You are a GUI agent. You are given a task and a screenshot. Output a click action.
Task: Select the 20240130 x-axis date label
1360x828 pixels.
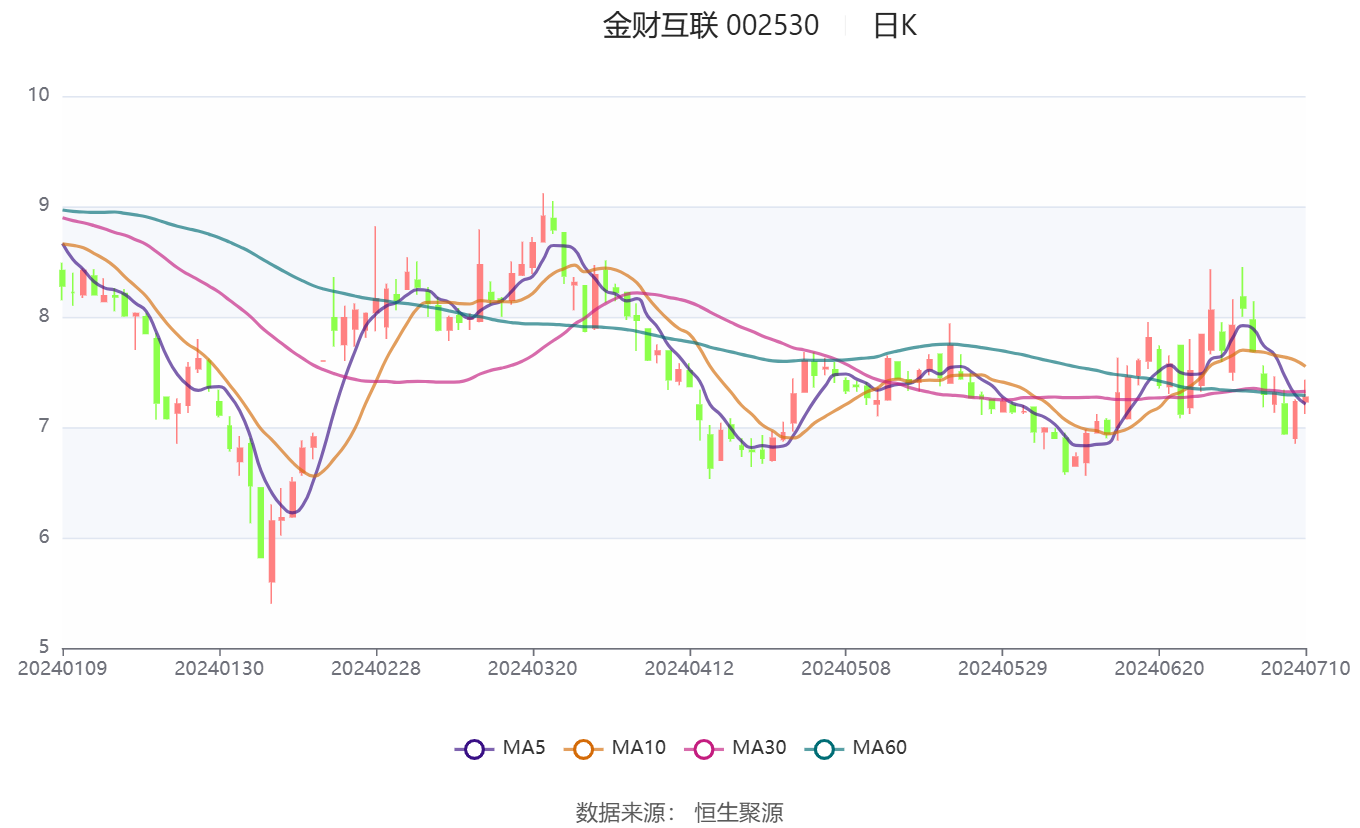(x=219, y=668)
